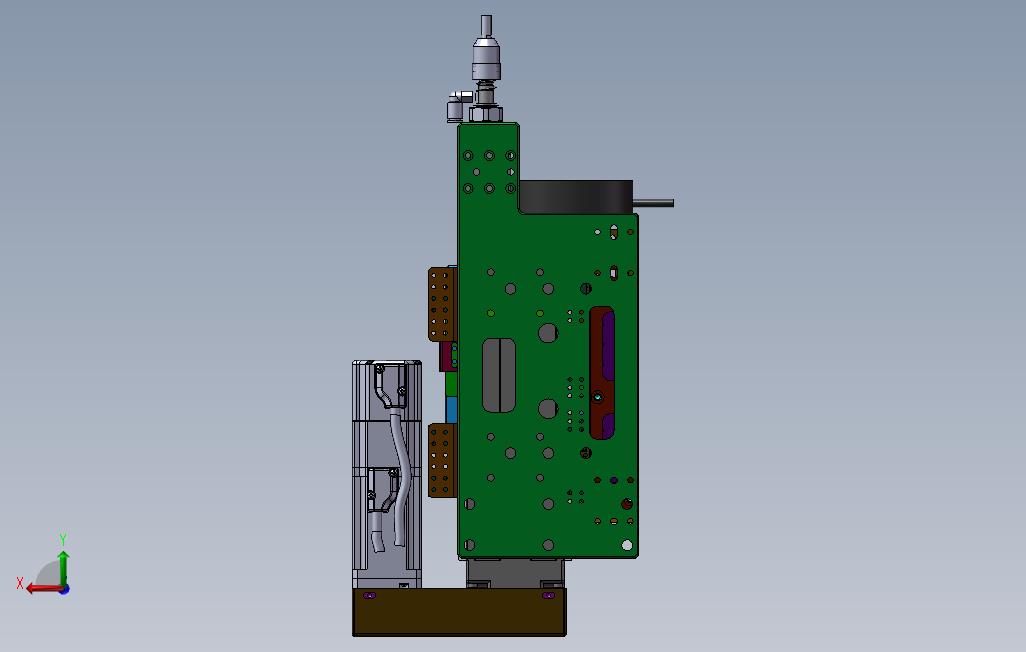Select the small blue block on the plate edge
The width and height of the screenshot is (1026, 652).
[x=451, y=410]
